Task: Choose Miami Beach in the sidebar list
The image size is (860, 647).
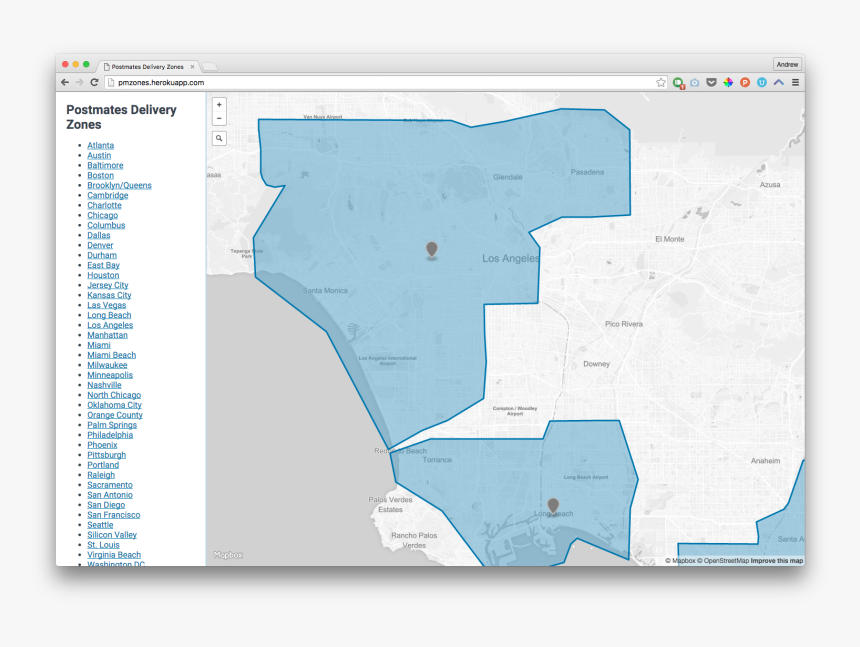Action: click(x=112, y=355)
